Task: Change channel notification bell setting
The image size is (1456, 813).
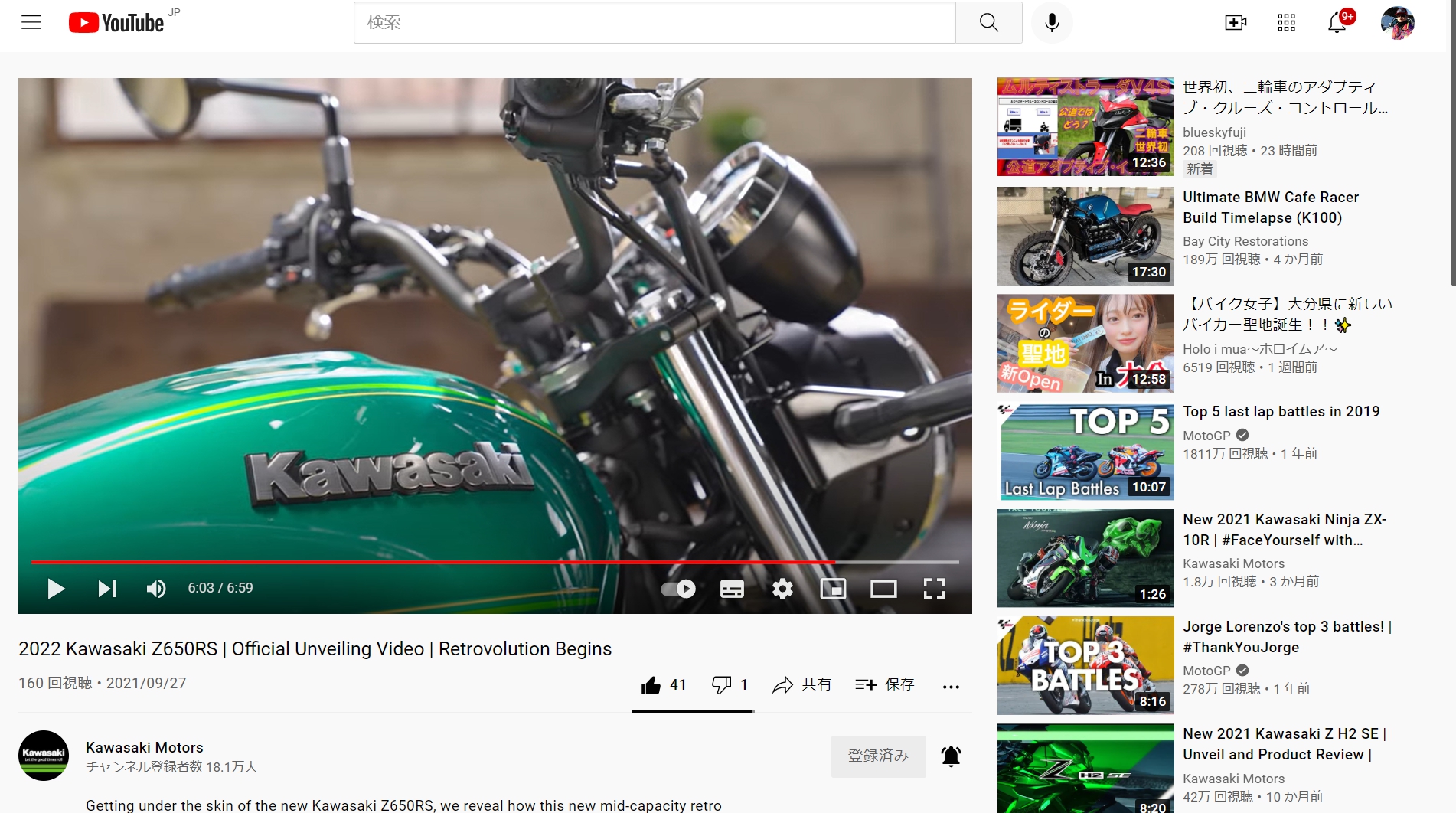Action: pos(951,756)
